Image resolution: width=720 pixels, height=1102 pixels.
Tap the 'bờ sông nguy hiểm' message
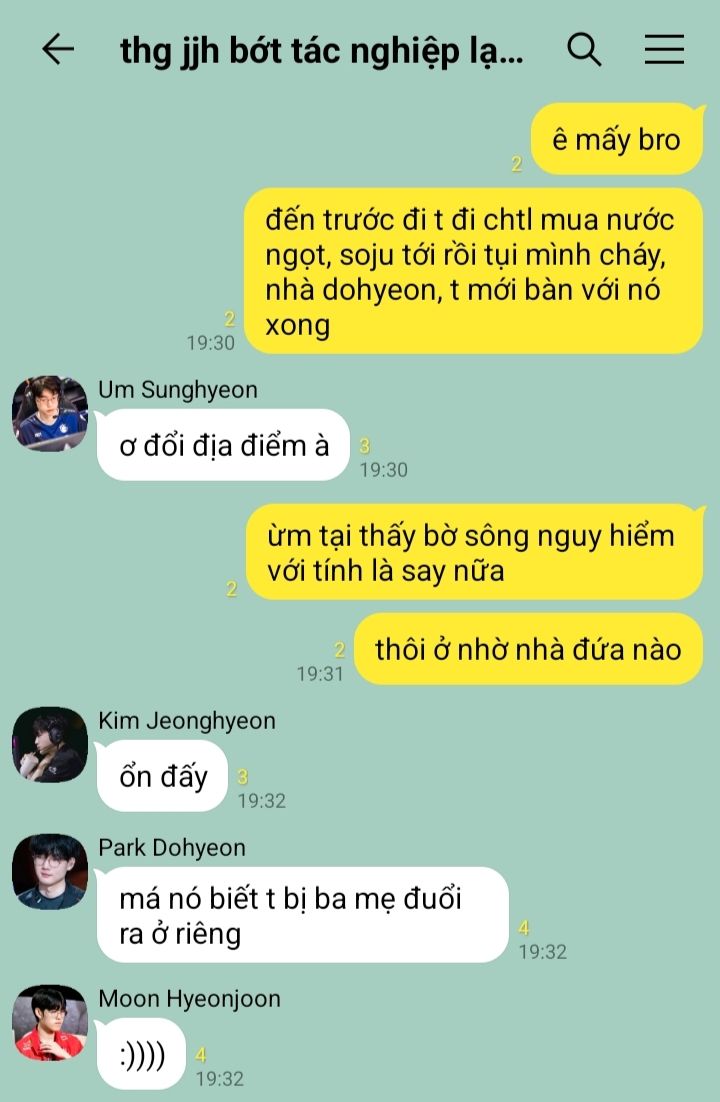click(475, 552)
